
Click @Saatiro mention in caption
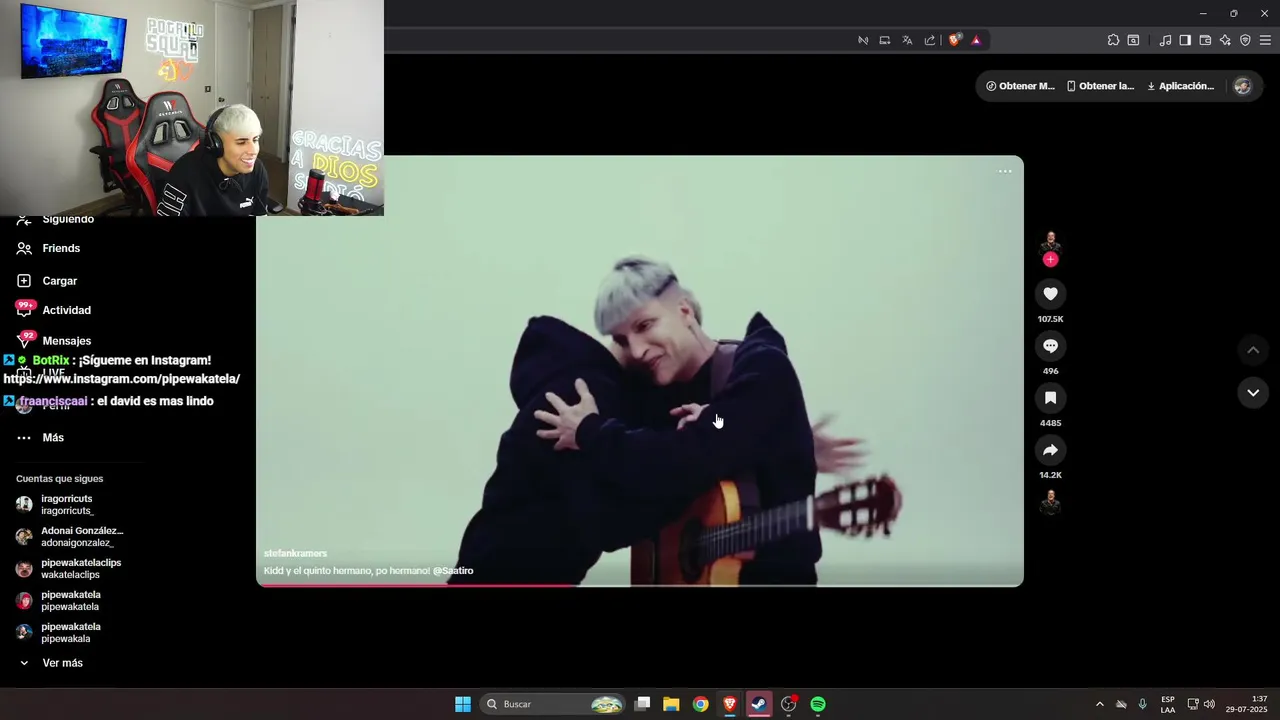tap(453, 571)
